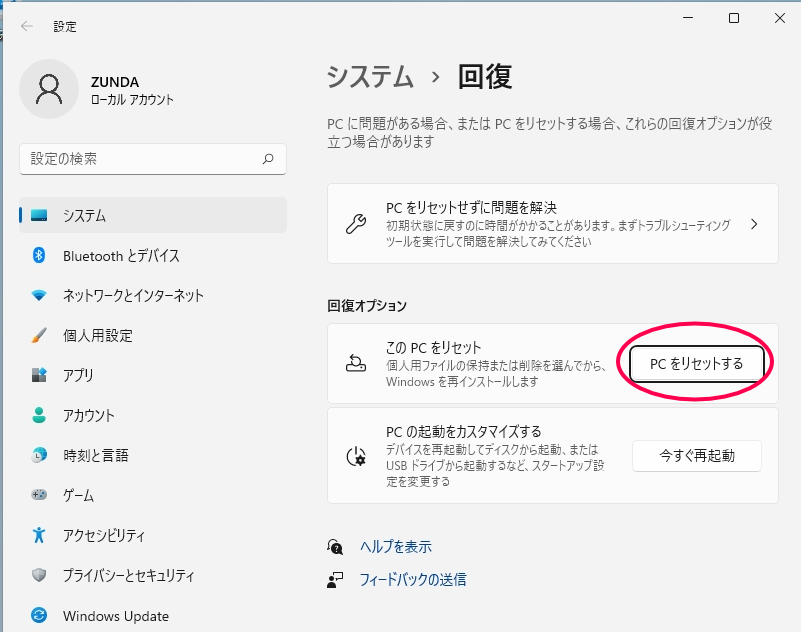Open 時刻と言語 settings
The image size is (801, 632).
click(153, 455)
